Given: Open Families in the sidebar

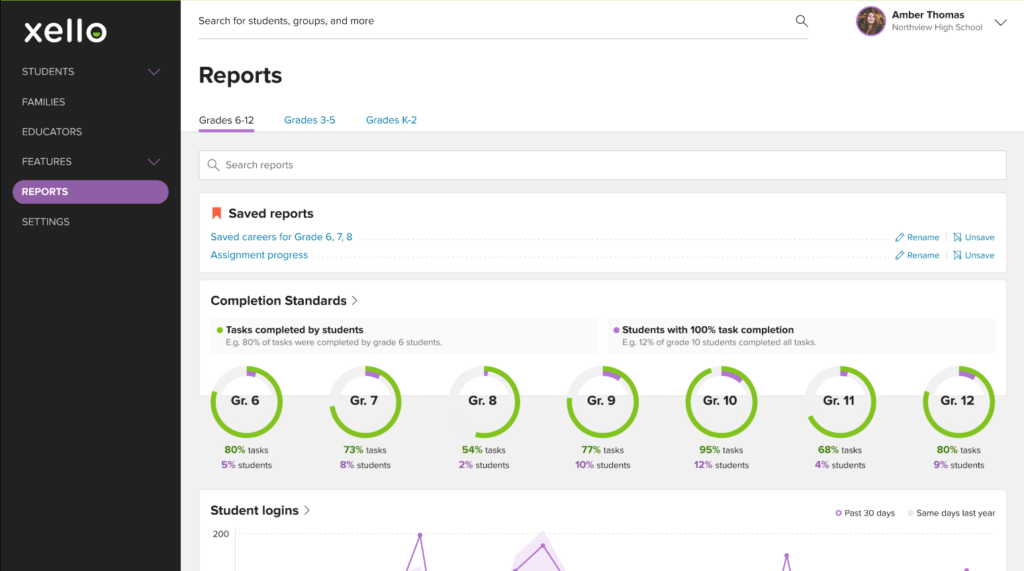Looking at the screenshot, I should coord(43,102).
